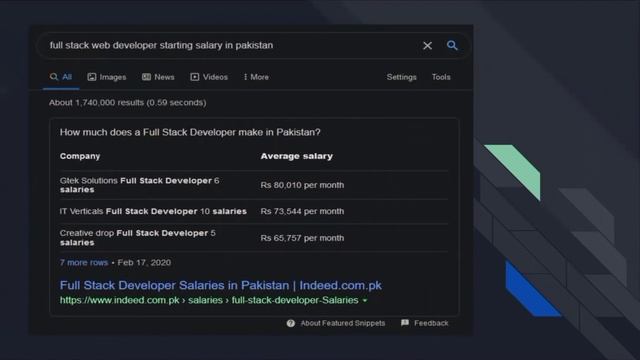Click the 'Company' column header
Viewport: 640px width, 360px height.
click(80, 156)
